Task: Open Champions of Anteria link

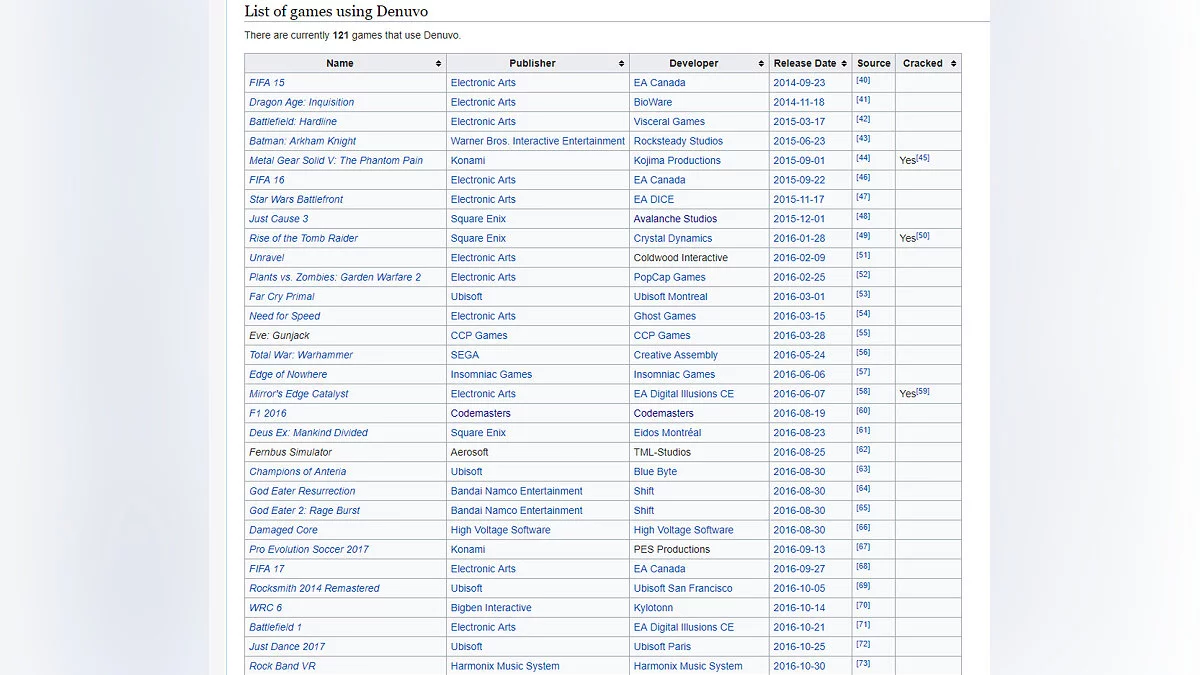Action: pyautogui.click(x=298, y=472)
